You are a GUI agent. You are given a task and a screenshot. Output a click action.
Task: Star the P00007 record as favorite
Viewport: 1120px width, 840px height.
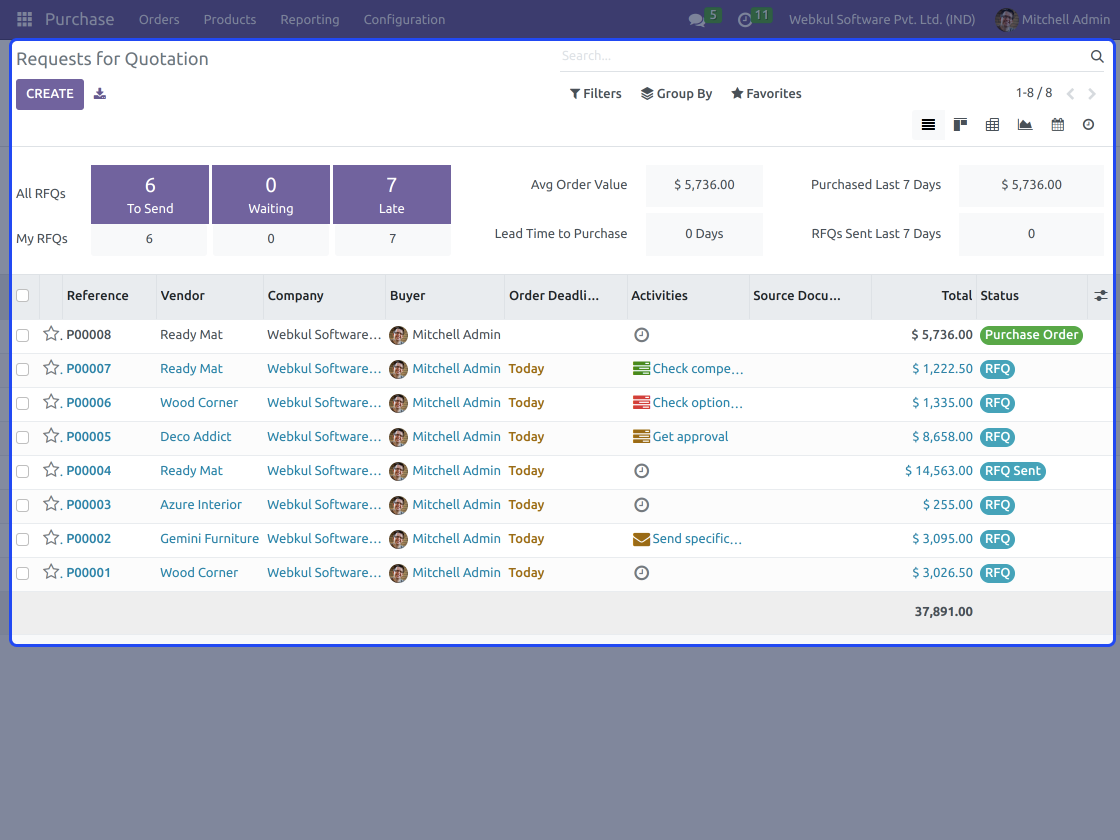pos(52,369)
